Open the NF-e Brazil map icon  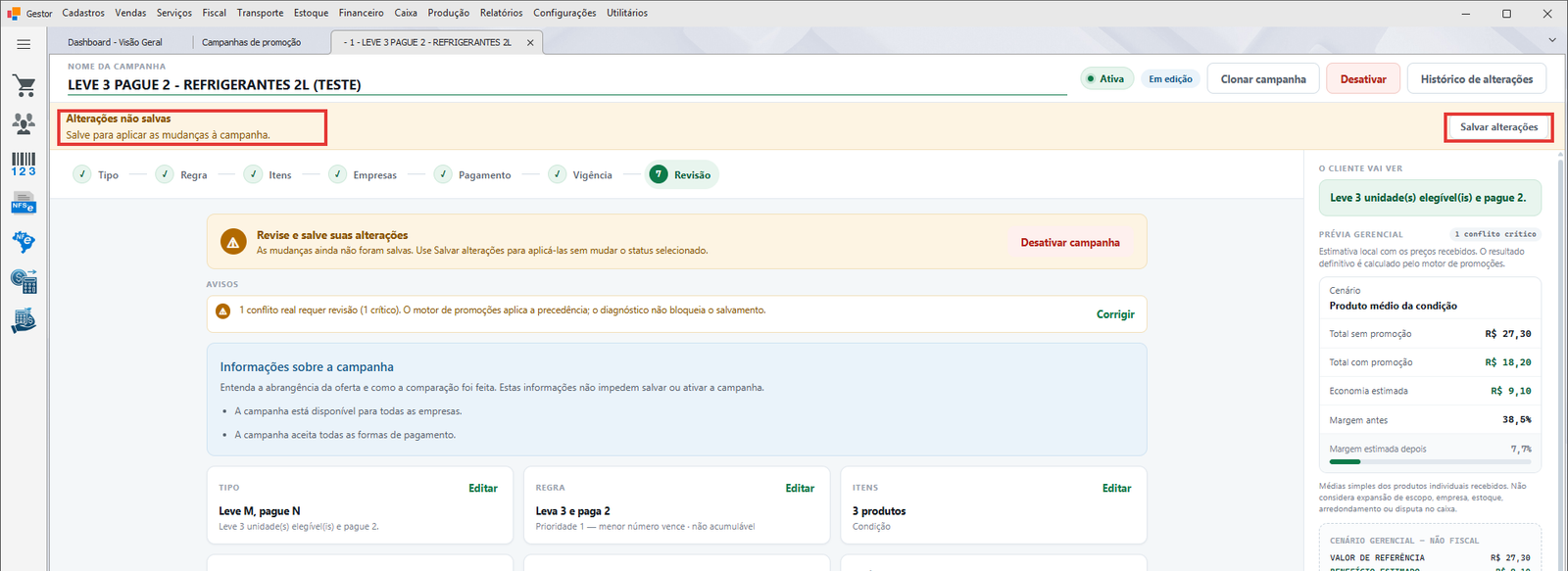tap(24, 242)
